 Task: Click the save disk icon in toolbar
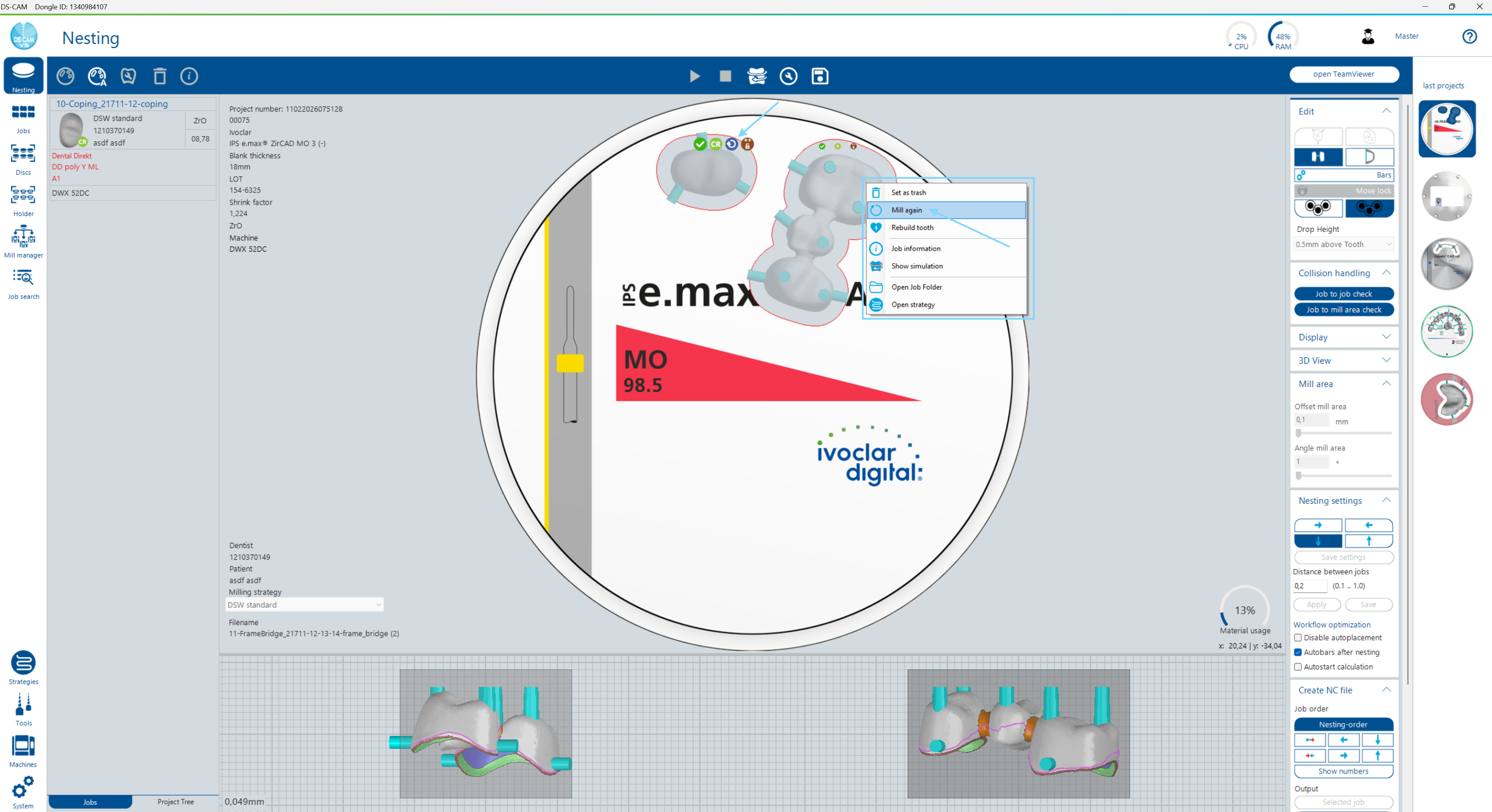[820, 76]
